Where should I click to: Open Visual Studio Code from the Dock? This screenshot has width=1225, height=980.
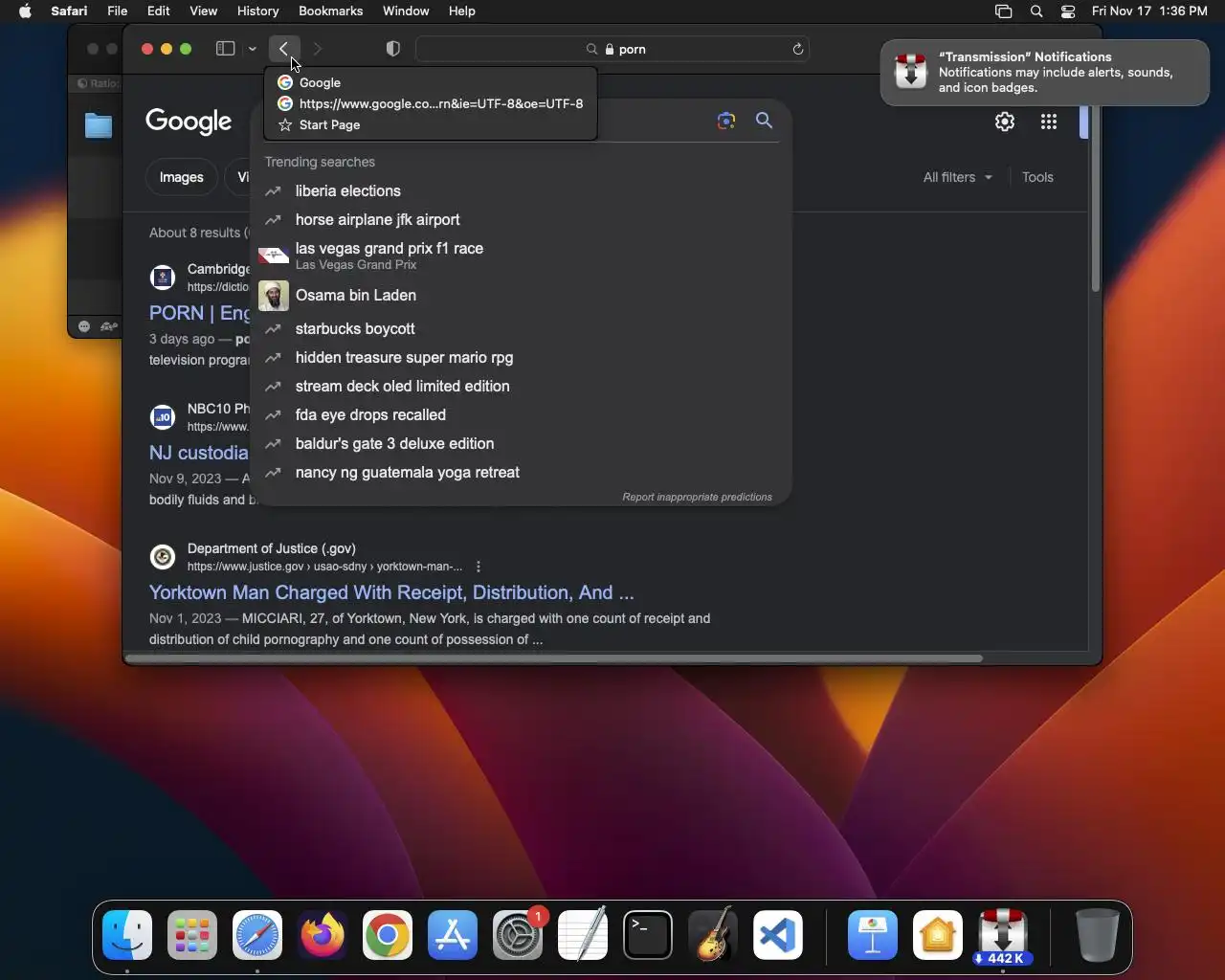pos(778,935)
